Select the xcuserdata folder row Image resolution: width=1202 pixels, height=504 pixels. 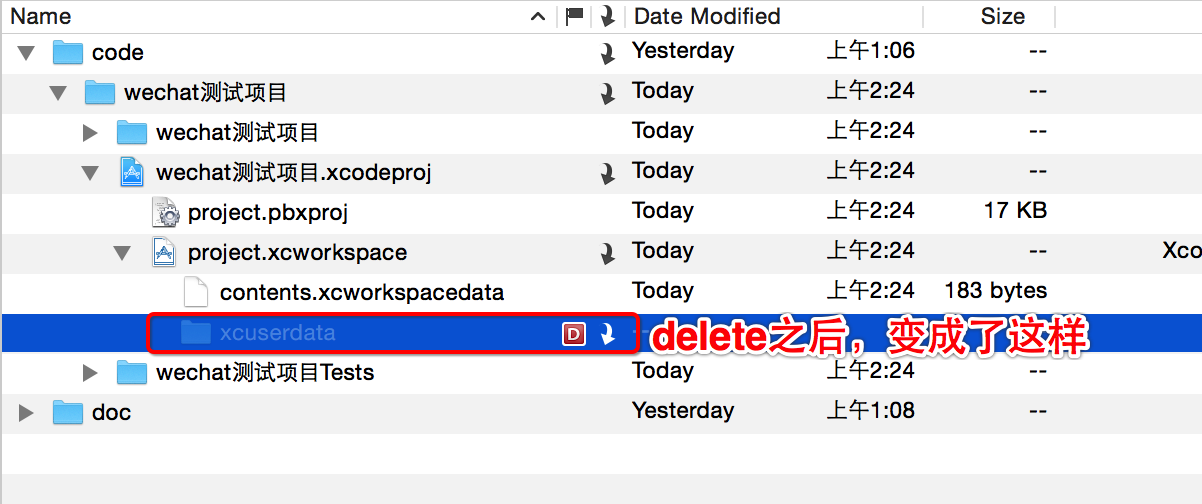click(x=601, y=332)
